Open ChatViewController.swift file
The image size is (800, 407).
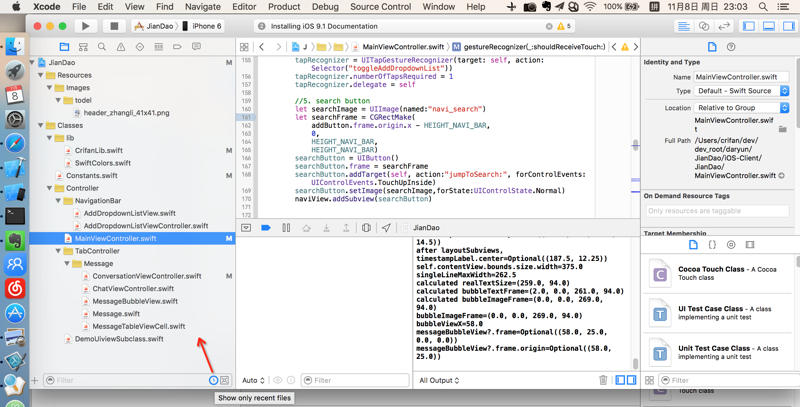tap(133, 288)
